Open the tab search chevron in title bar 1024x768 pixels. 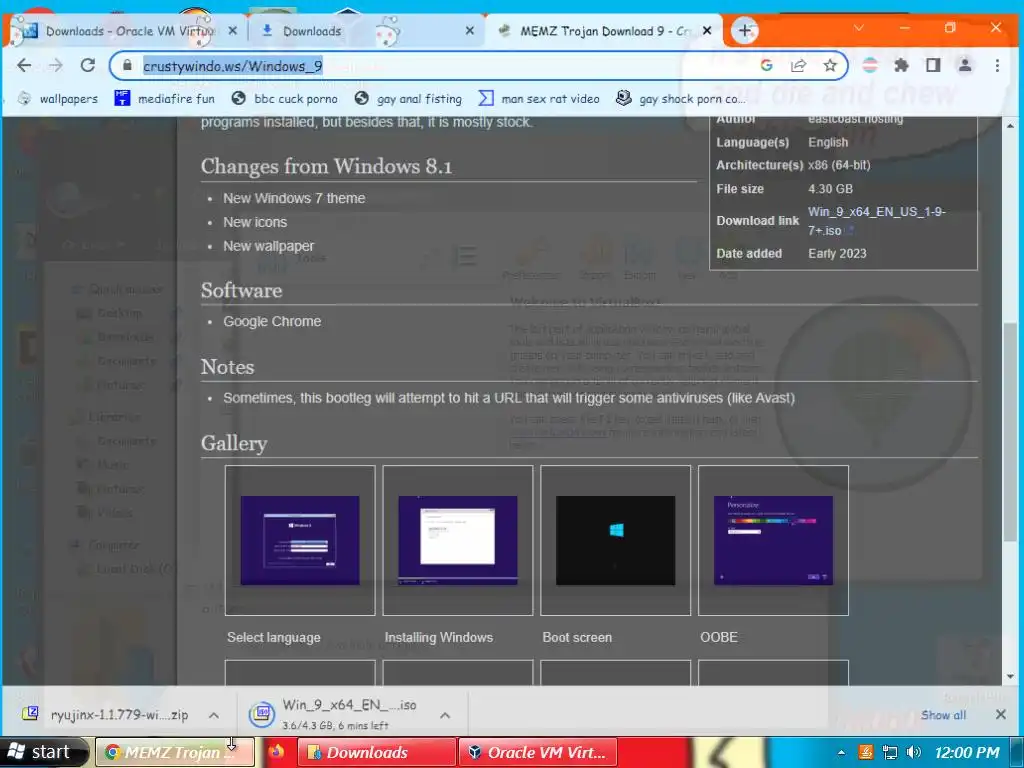[x=858, y=28]
